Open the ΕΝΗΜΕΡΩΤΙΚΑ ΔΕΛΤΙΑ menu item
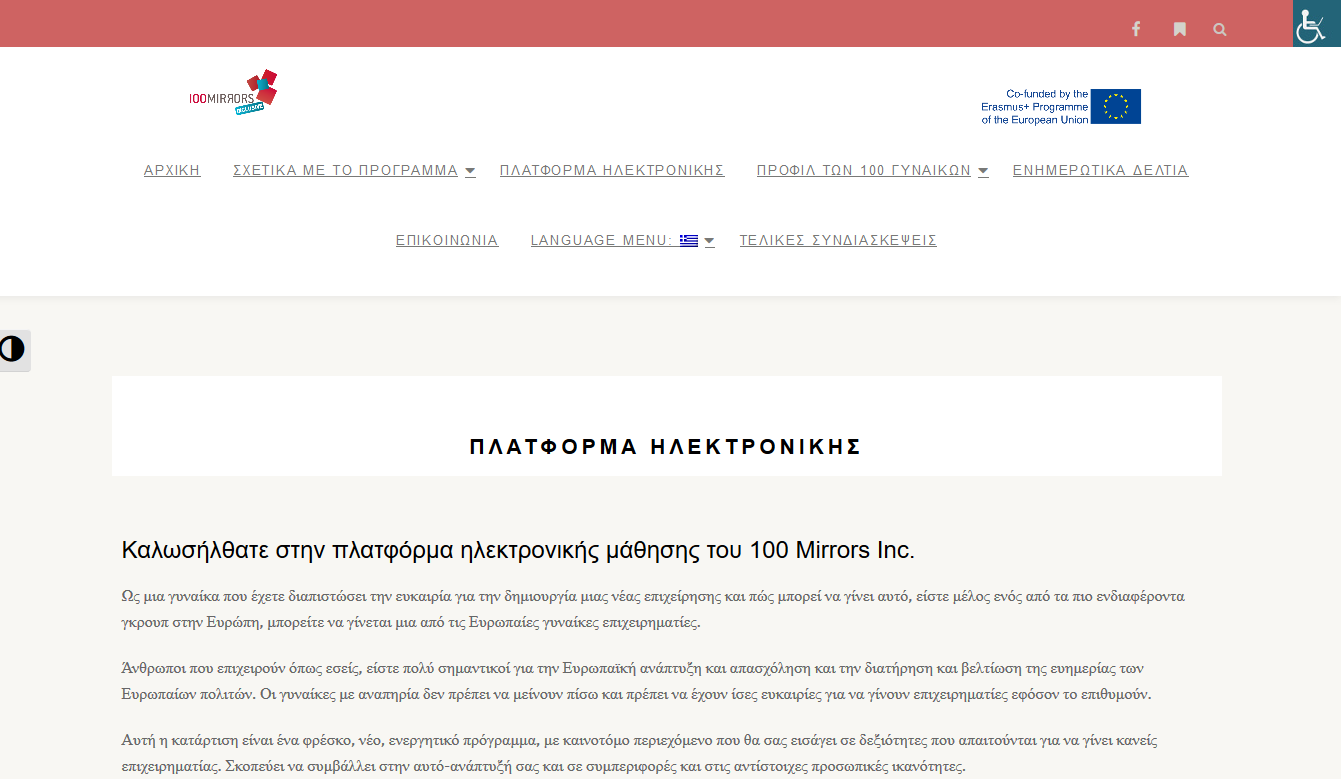Image resolution: width=1341 pixels, height=779 pixels. [x=1100, y=170]
